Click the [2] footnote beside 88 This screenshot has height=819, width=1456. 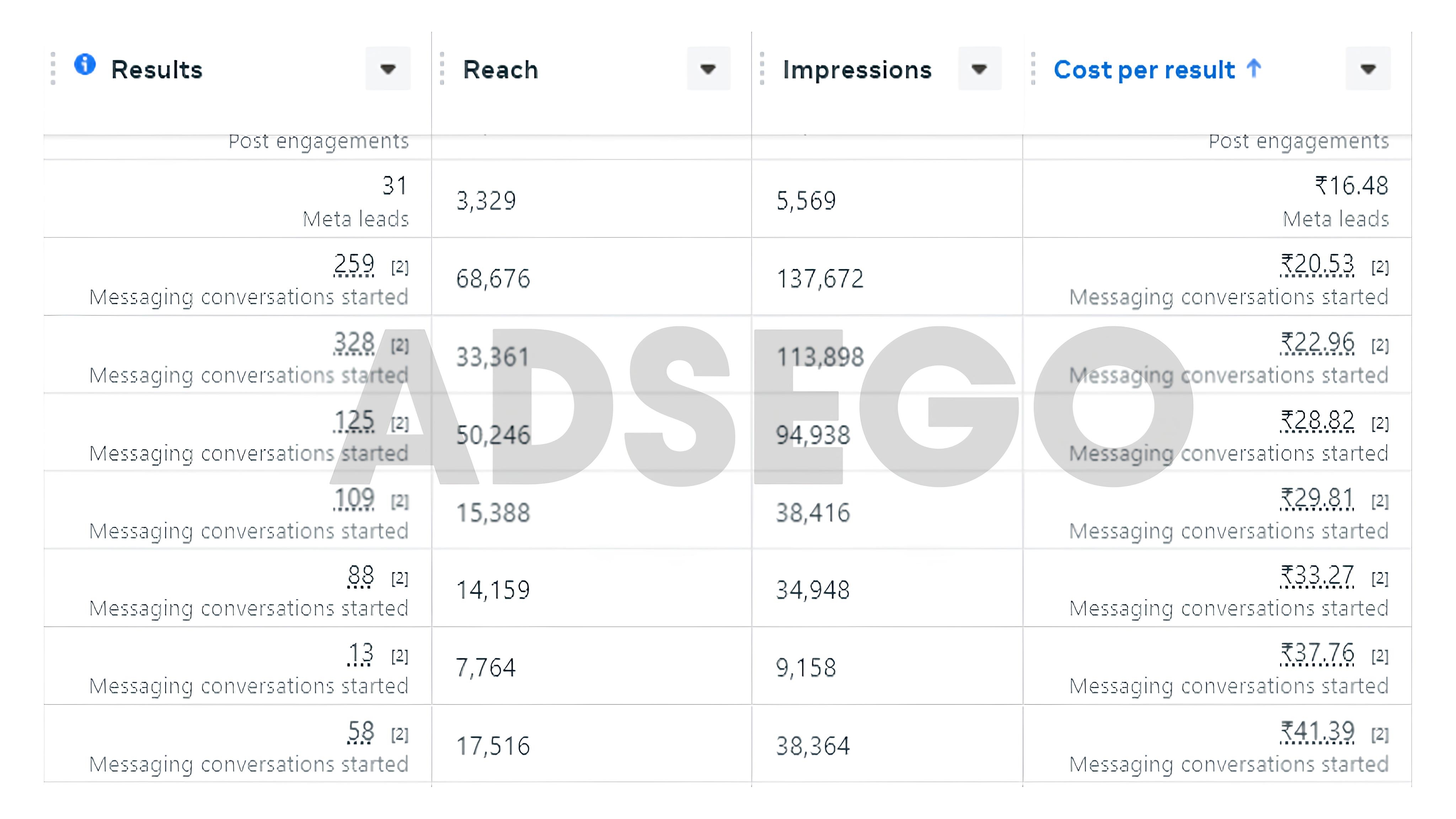click(400, 579)
